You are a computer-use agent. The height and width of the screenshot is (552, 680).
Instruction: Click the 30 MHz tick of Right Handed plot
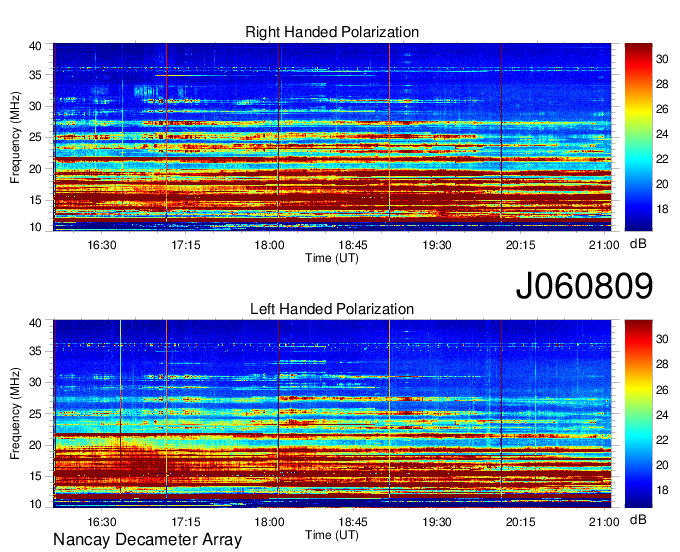36,106
